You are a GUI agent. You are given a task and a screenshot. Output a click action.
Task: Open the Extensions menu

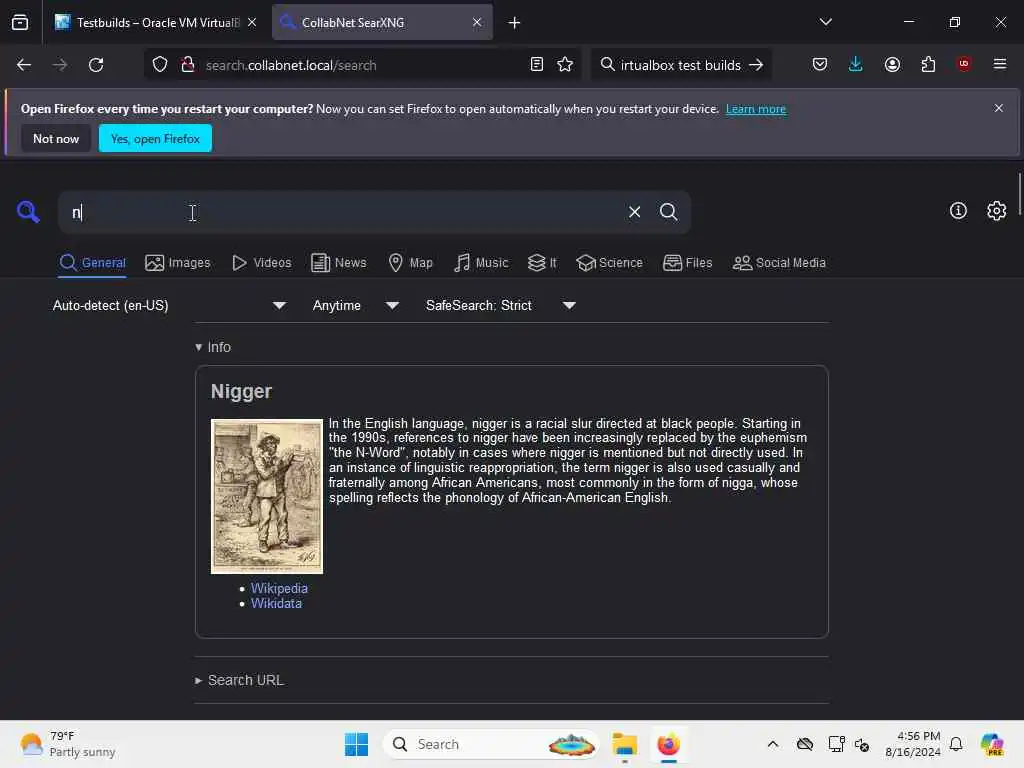click(x=929, y=65)
